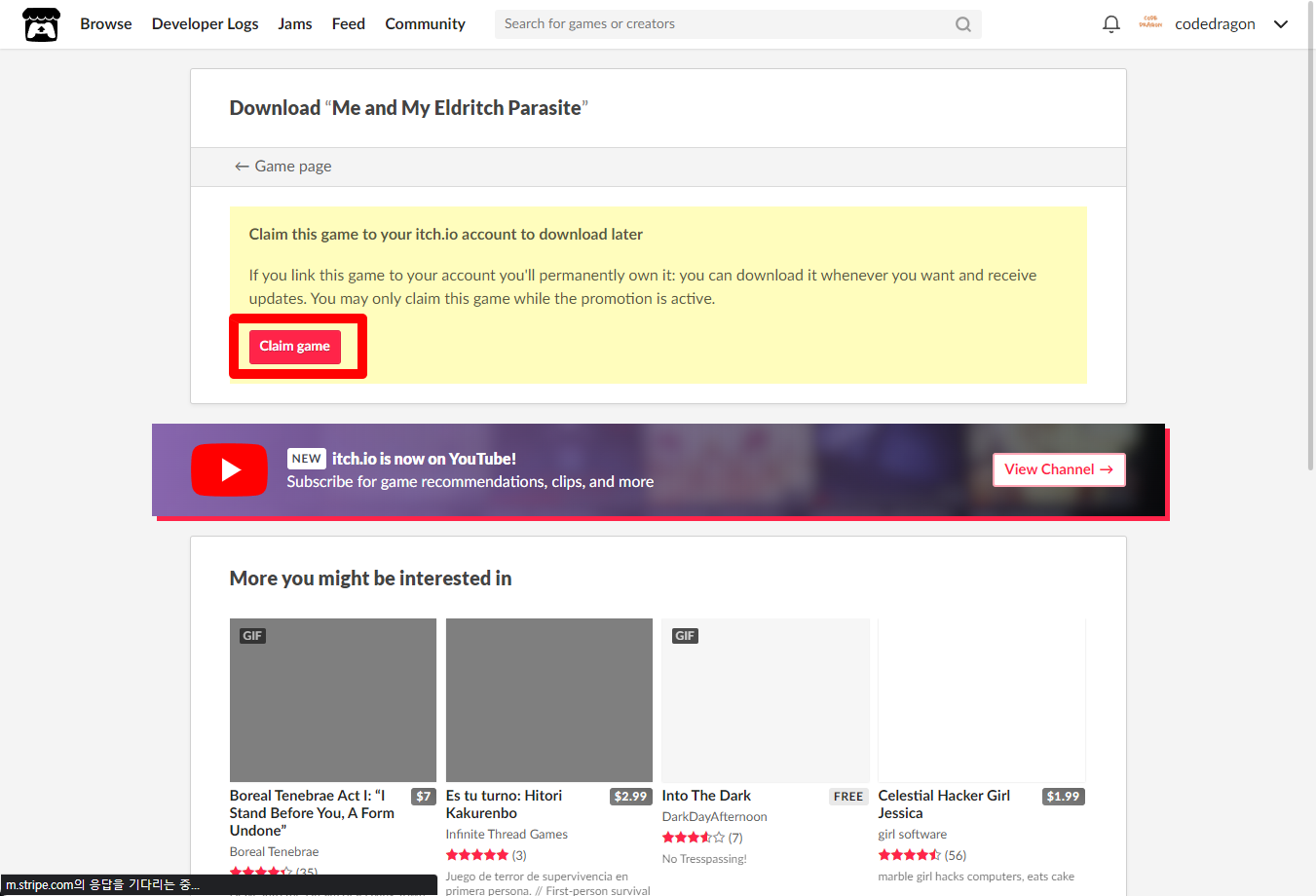
Task: Click 'itch.io is now on YouTube!' headline
Action: 424,459
